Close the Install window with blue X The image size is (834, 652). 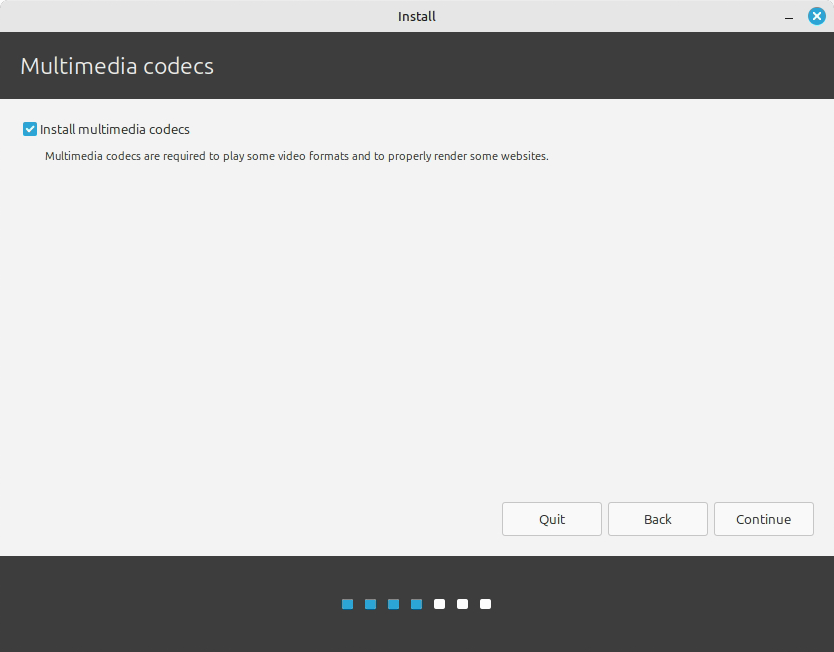point(817,17)
